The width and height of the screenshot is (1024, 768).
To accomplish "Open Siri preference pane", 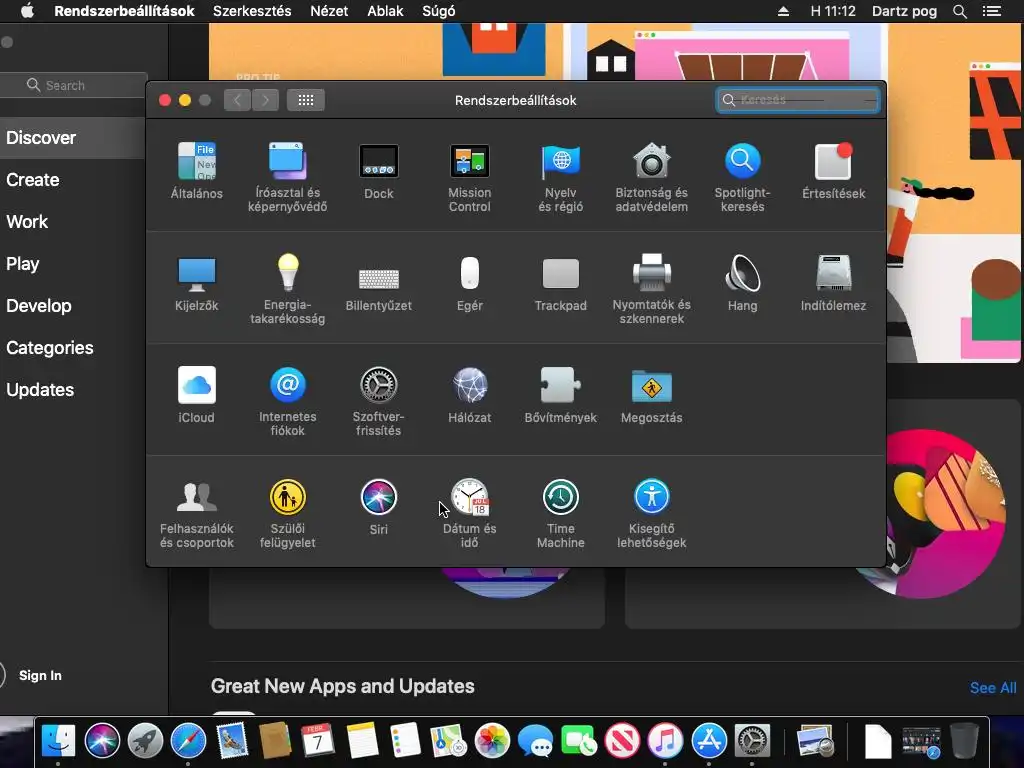I will point(379,506).
